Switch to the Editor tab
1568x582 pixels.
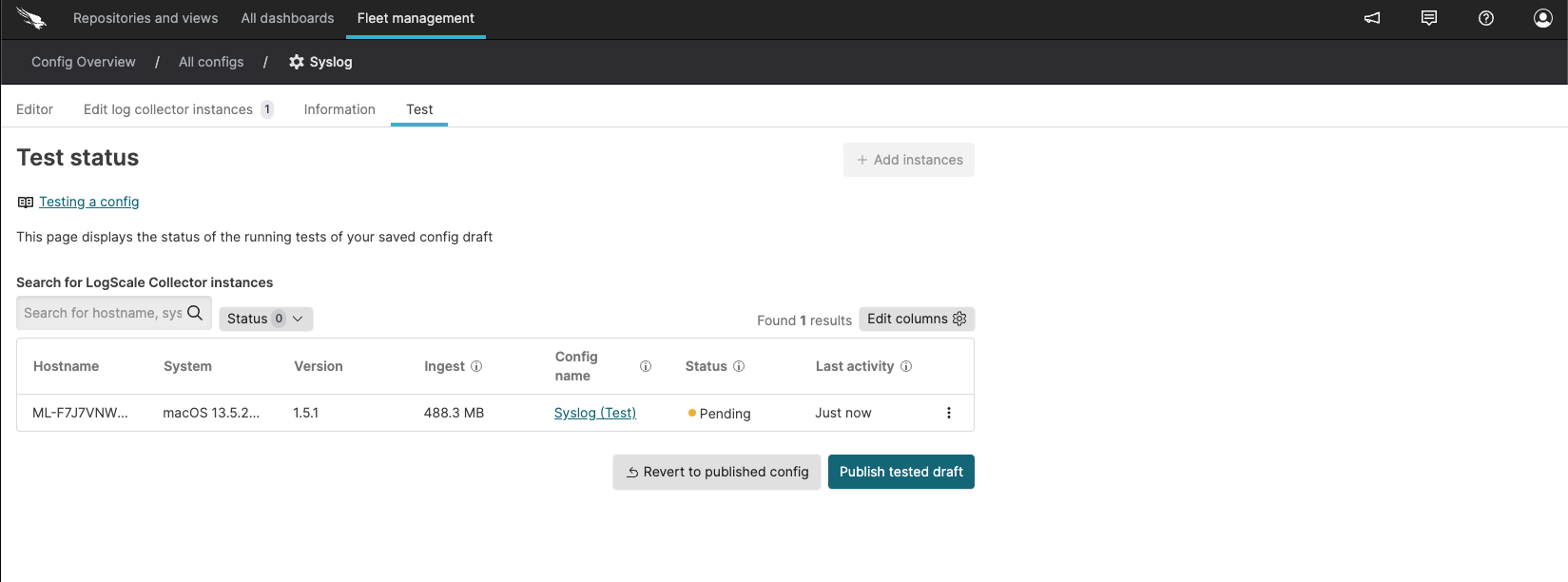coord(34,109)
